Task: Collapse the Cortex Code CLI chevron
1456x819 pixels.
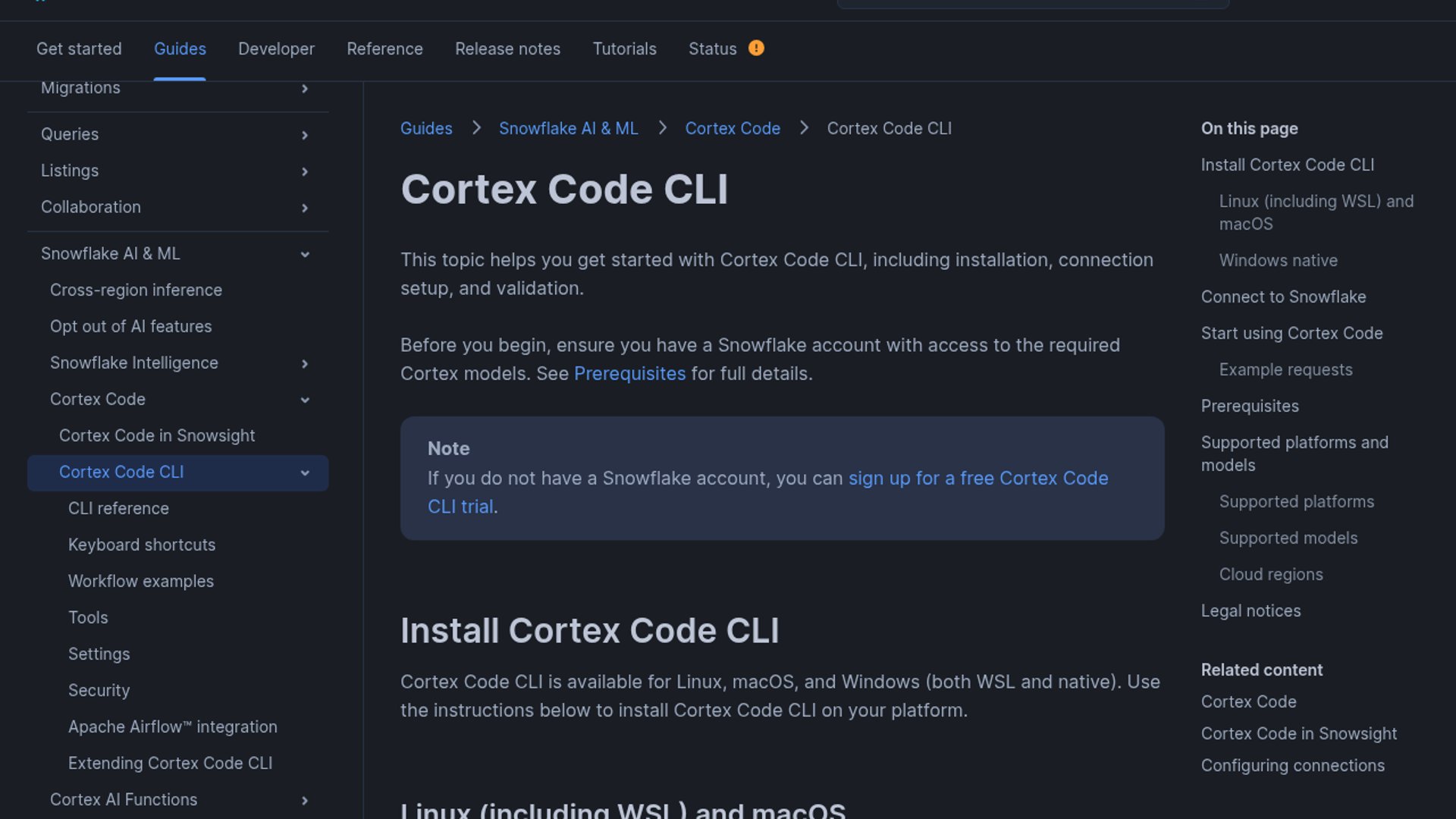Action: (305, 472)
